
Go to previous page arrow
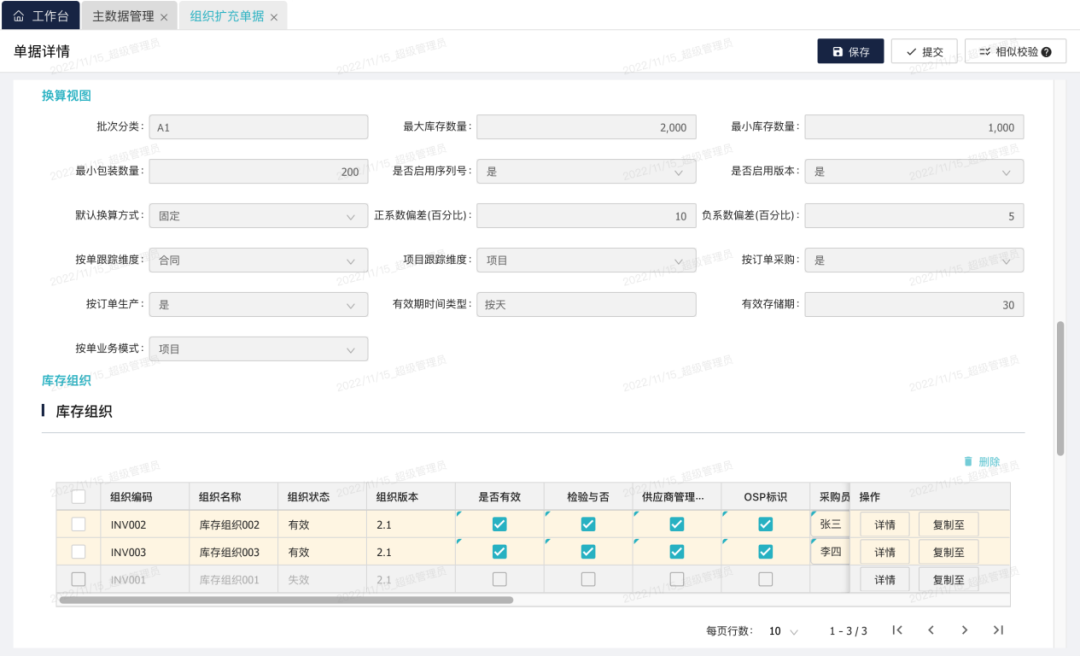click(x=931, y=630)
